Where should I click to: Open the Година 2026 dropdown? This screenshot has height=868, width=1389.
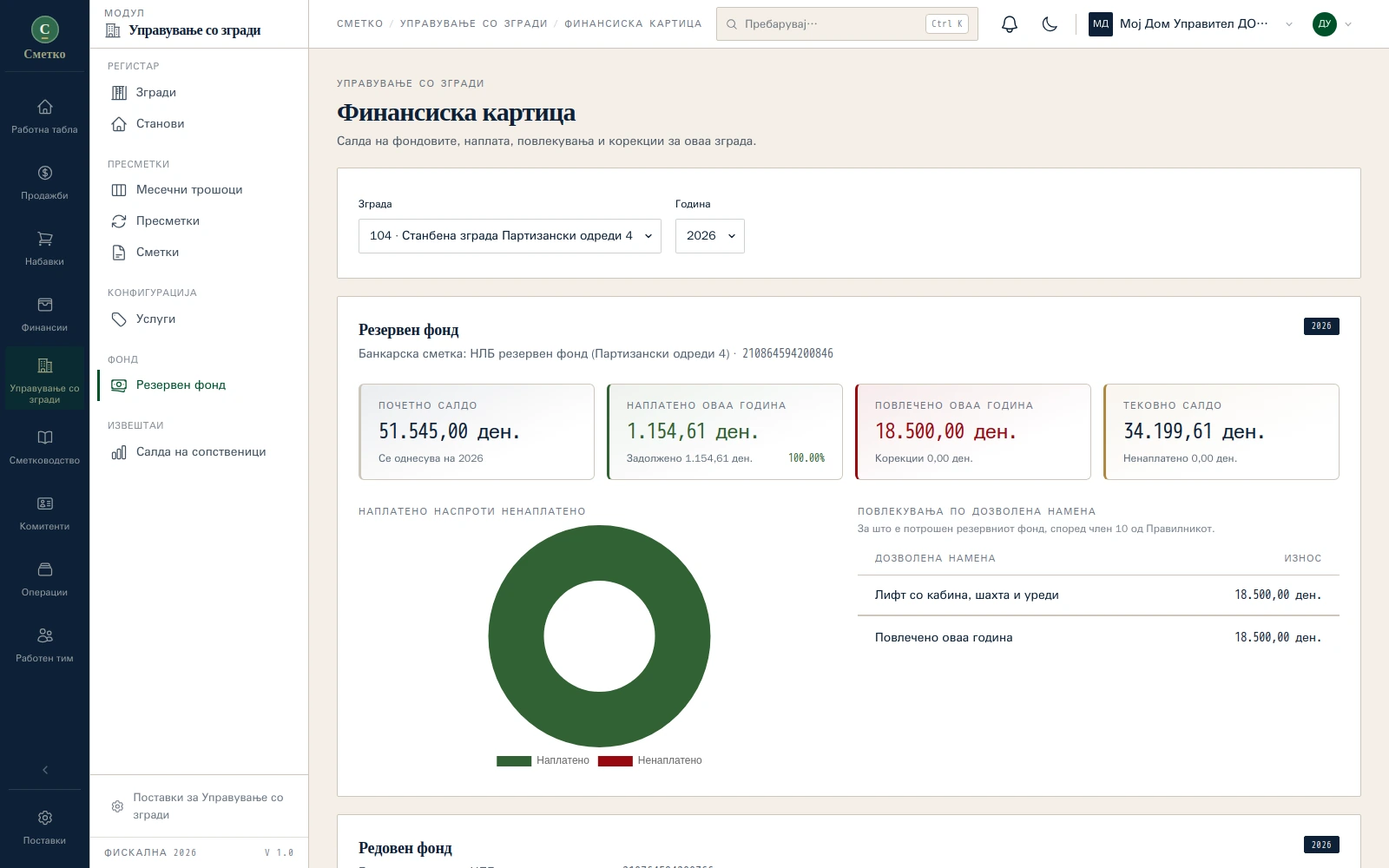709,236
